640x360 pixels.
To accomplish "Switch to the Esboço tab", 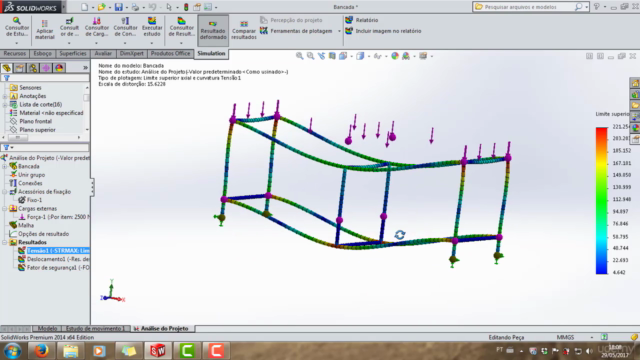I will pos(42,53).
